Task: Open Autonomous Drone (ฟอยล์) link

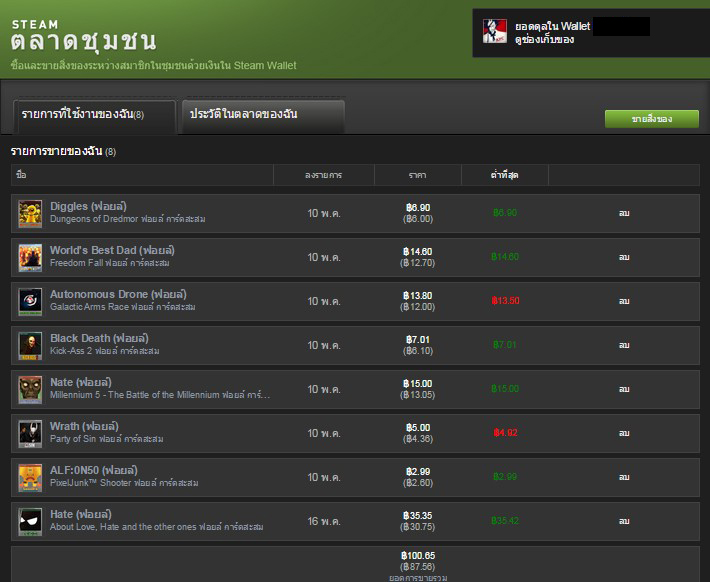Action: 118,294
